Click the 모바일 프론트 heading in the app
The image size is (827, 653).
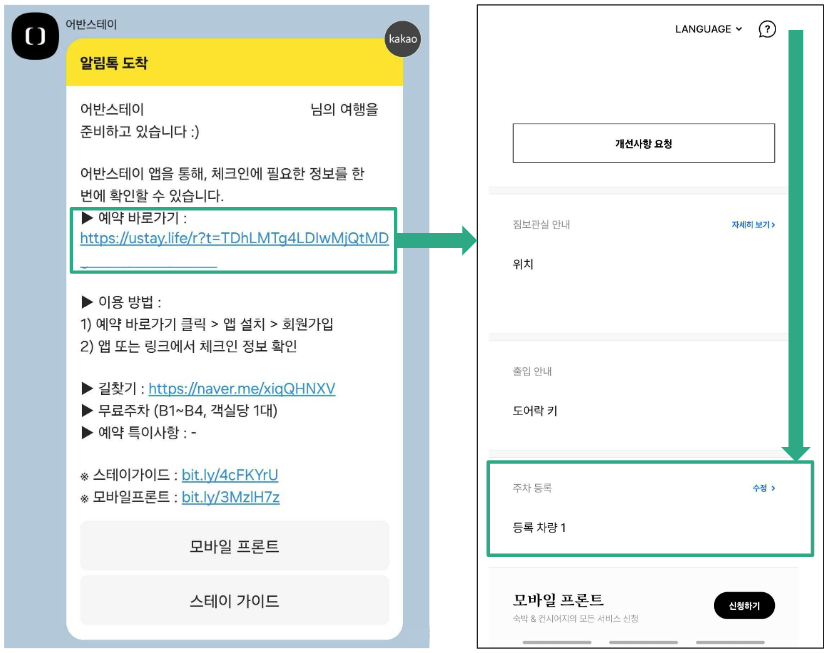tap(558, 600)
